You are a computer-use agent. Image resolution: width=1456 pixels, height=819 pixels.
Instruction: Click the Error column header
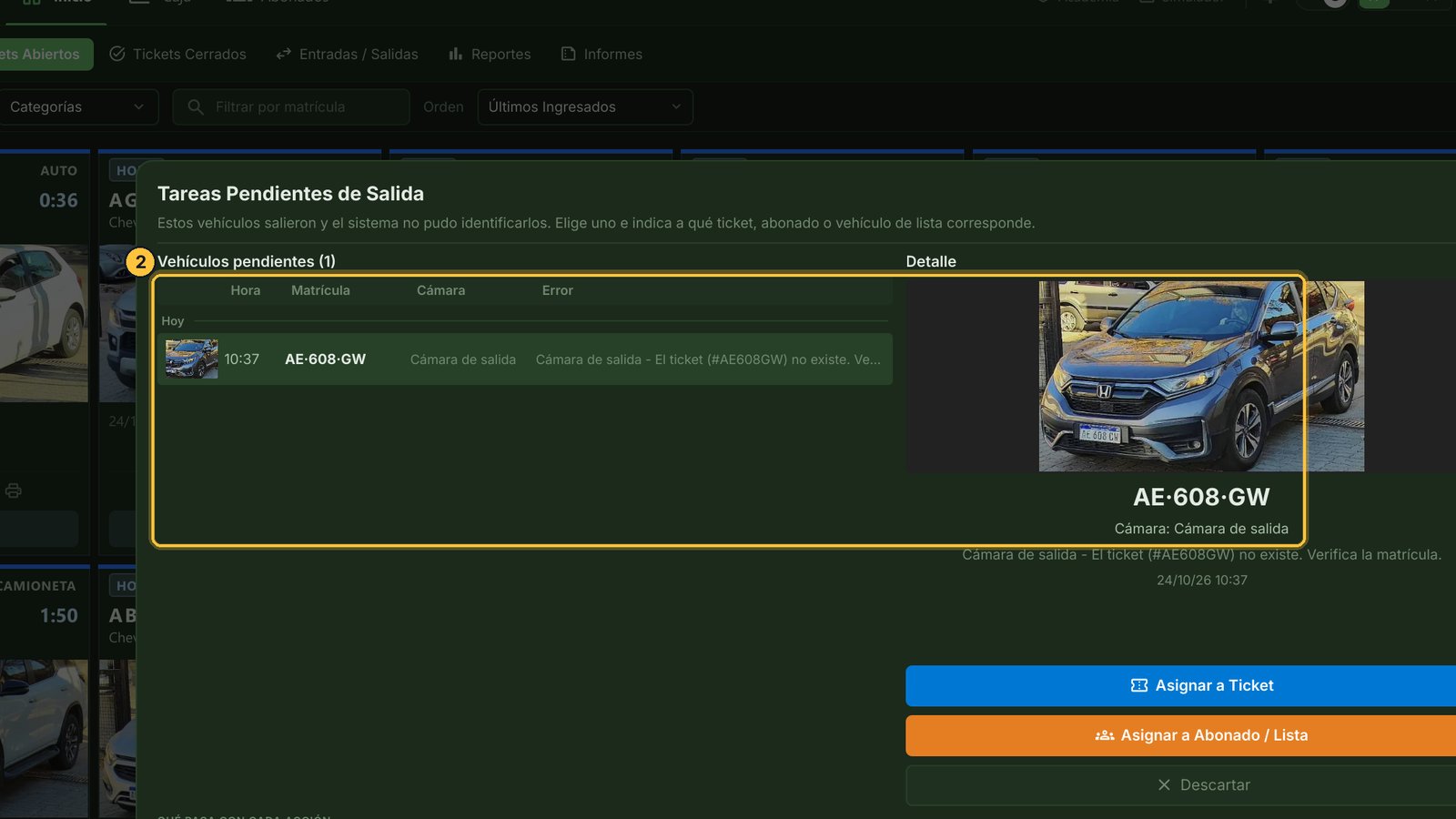[x=558, y=290]
